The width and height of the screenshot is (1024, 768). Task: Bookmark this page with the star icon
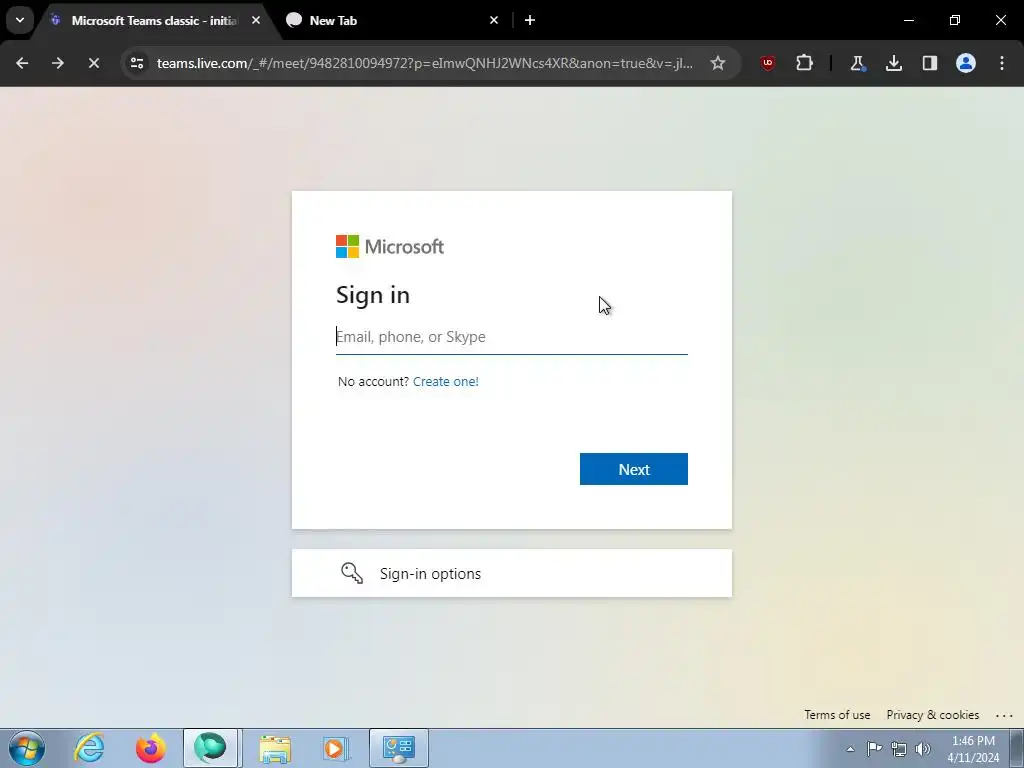point(718,63)
